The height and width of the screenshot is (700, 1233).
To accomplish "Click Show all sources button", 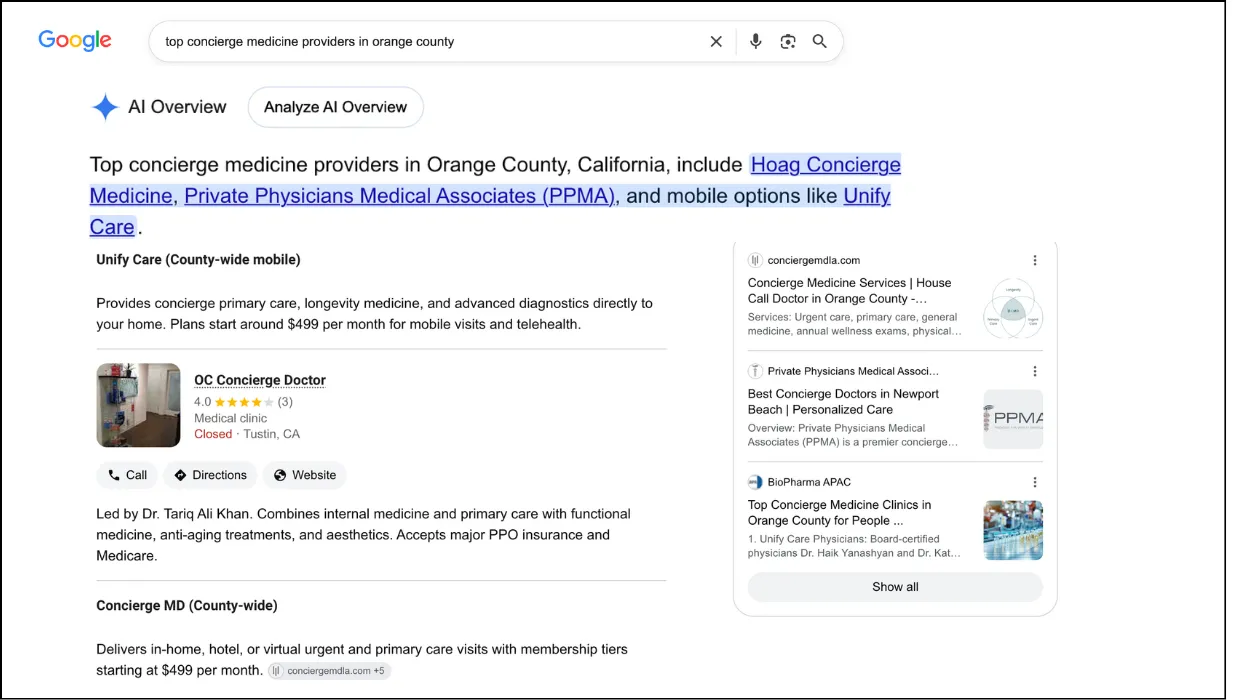I will [895, 587].
